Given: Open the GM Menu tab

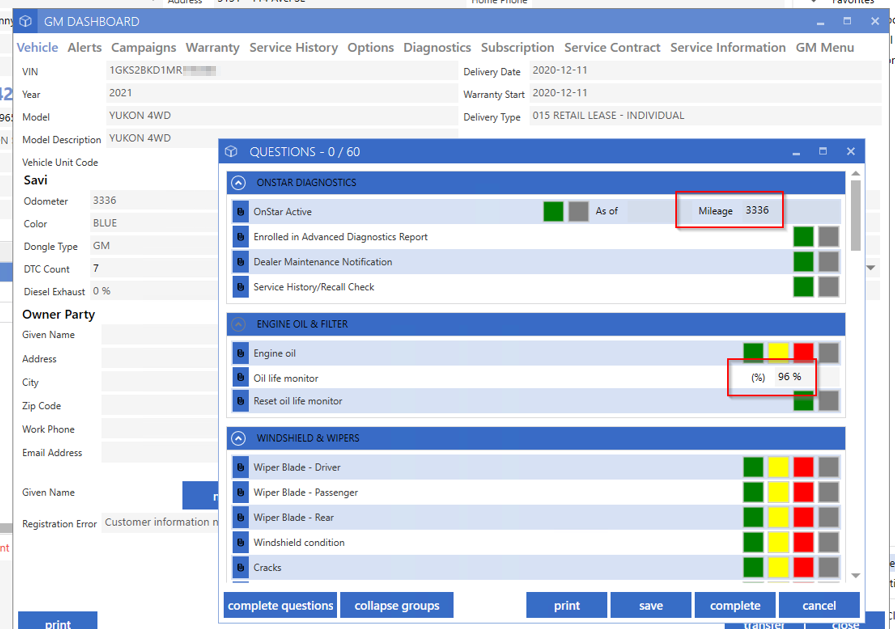Looking at the screenshot, I should click(x=825, y=47).
